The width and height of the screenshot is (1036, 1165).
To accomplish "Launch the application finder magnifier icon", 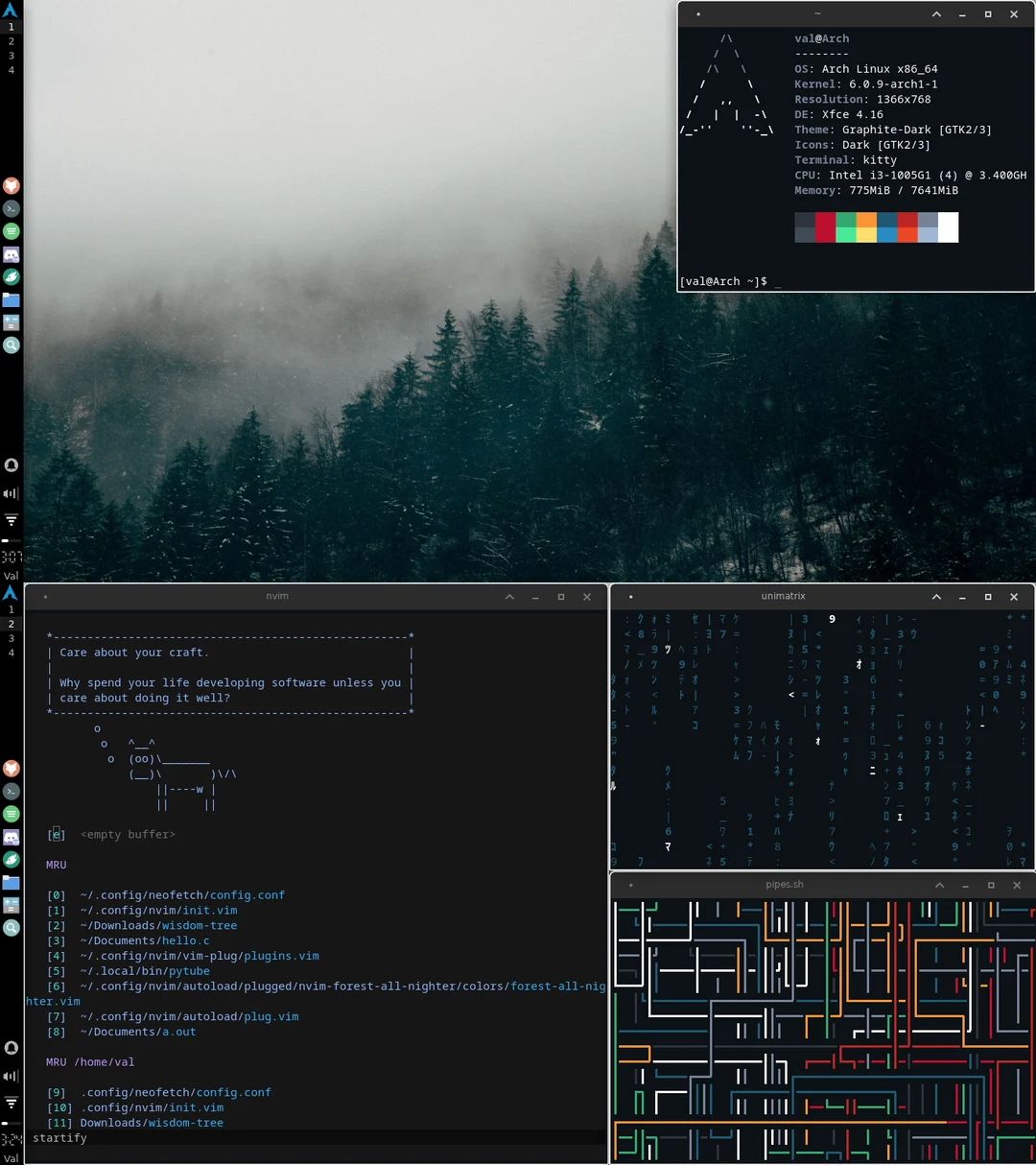I will [x=11, y=345].
